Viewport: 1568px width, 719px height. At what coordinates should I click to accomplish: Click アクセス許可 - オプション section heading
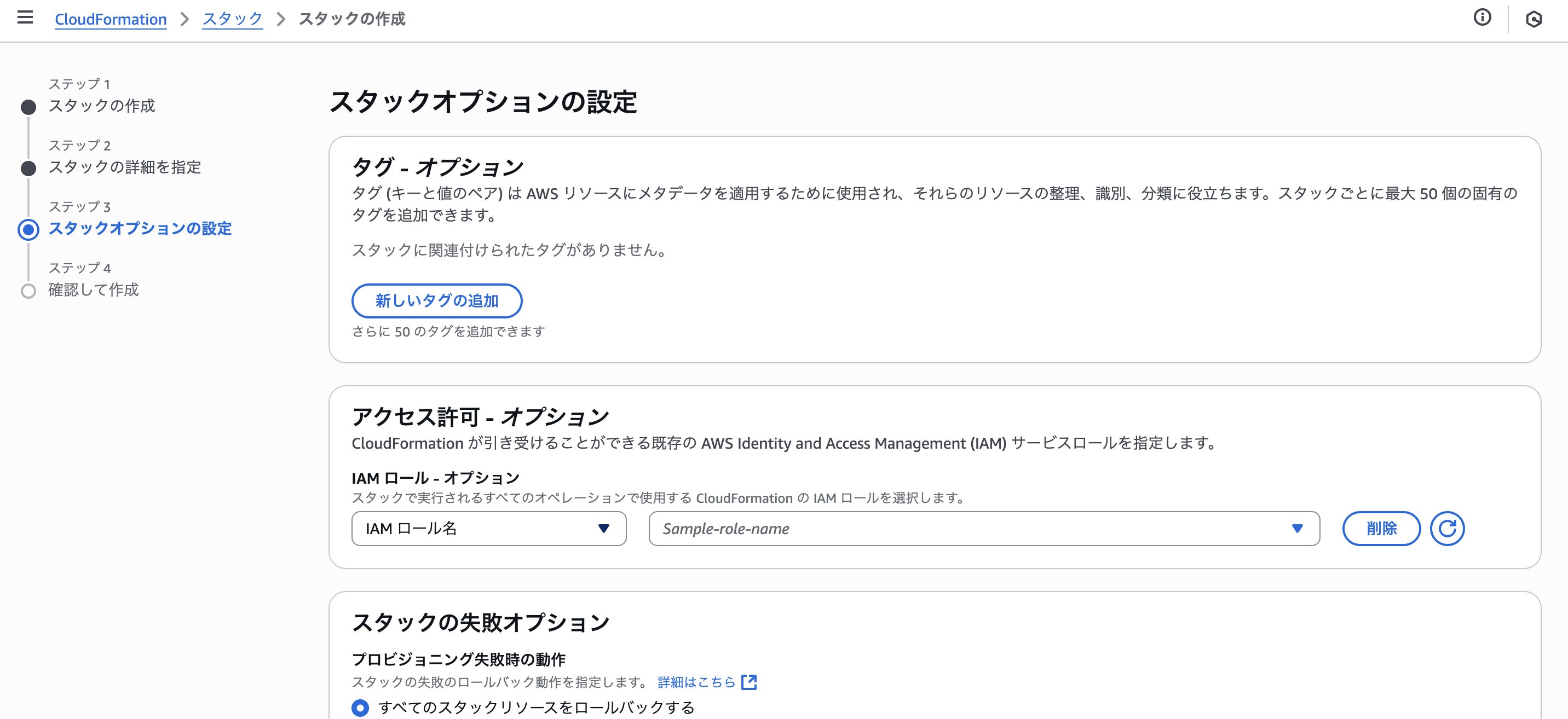480,416
